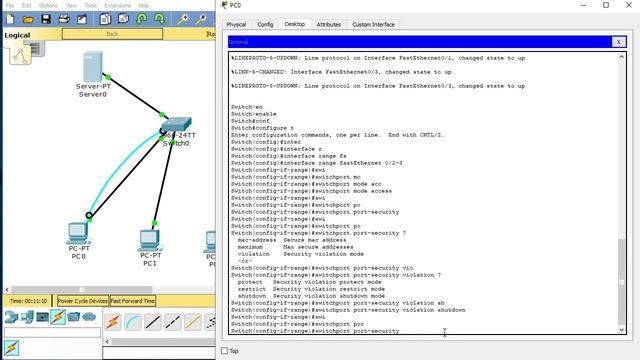Viewport: 640px width, 360px height.
Task: Switch to the Config tab in PC0
Action: [265, 24]
